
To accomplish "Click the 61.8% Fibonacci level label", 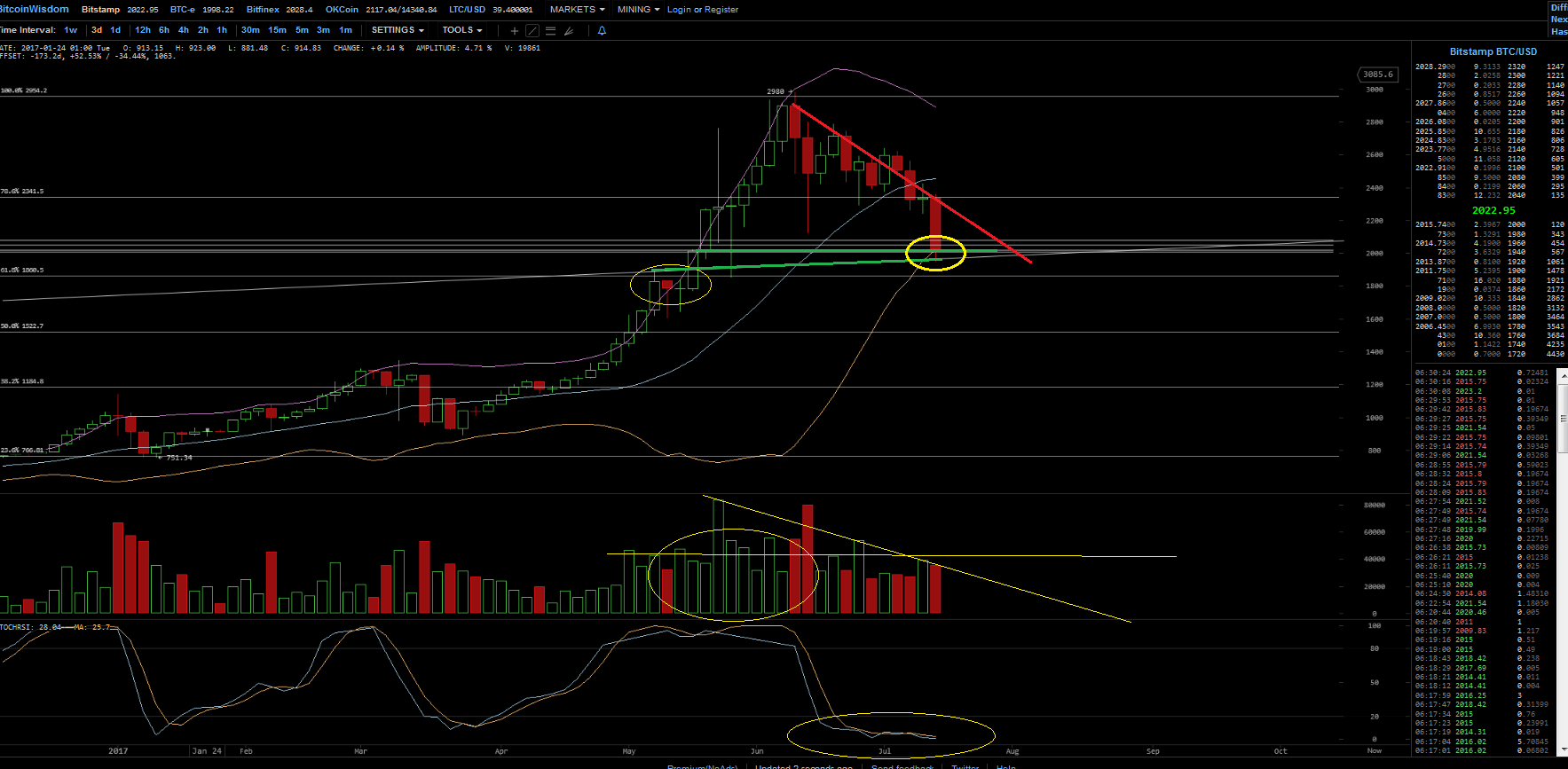I will pyautogui.click(x=22, y=270).
